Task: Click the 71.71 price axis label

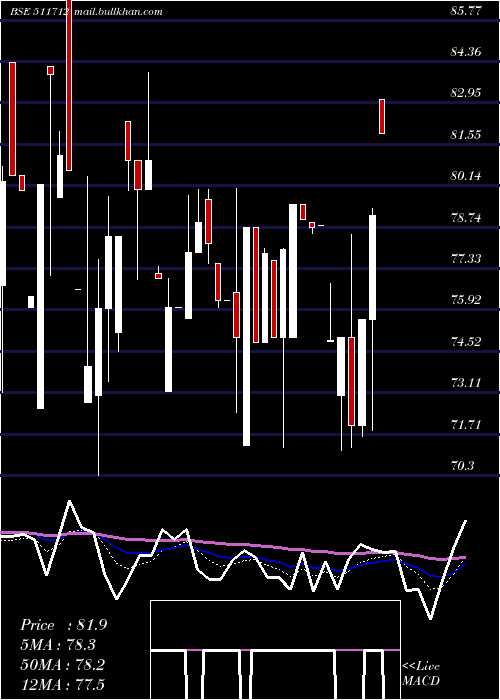Action: 466,425
